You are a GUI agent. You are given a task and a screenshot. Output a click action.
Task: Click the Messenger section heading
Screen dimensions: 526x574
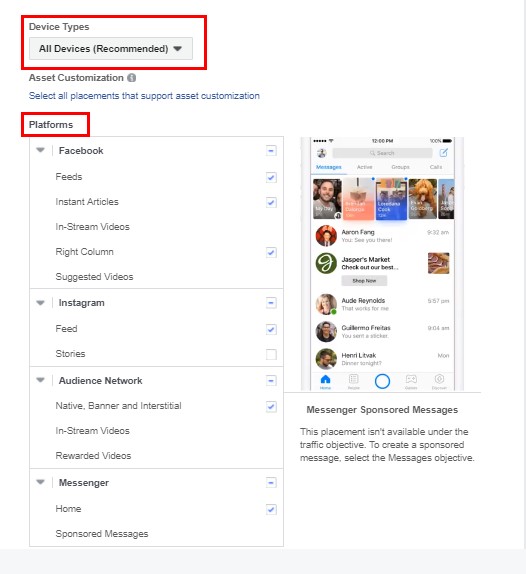84,482
